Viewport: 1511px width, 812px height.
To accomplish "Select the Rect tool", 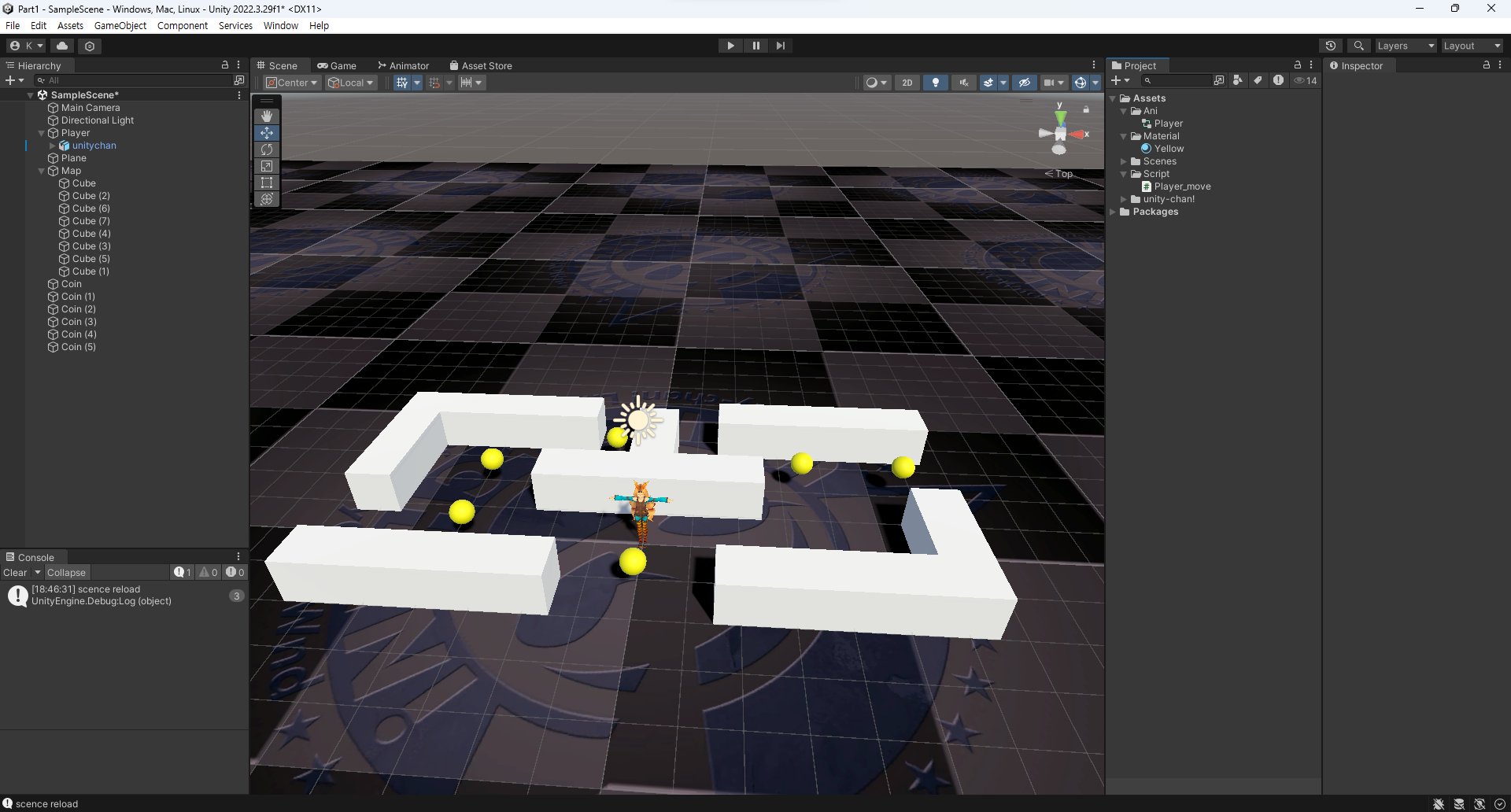I will click(267, 183).
